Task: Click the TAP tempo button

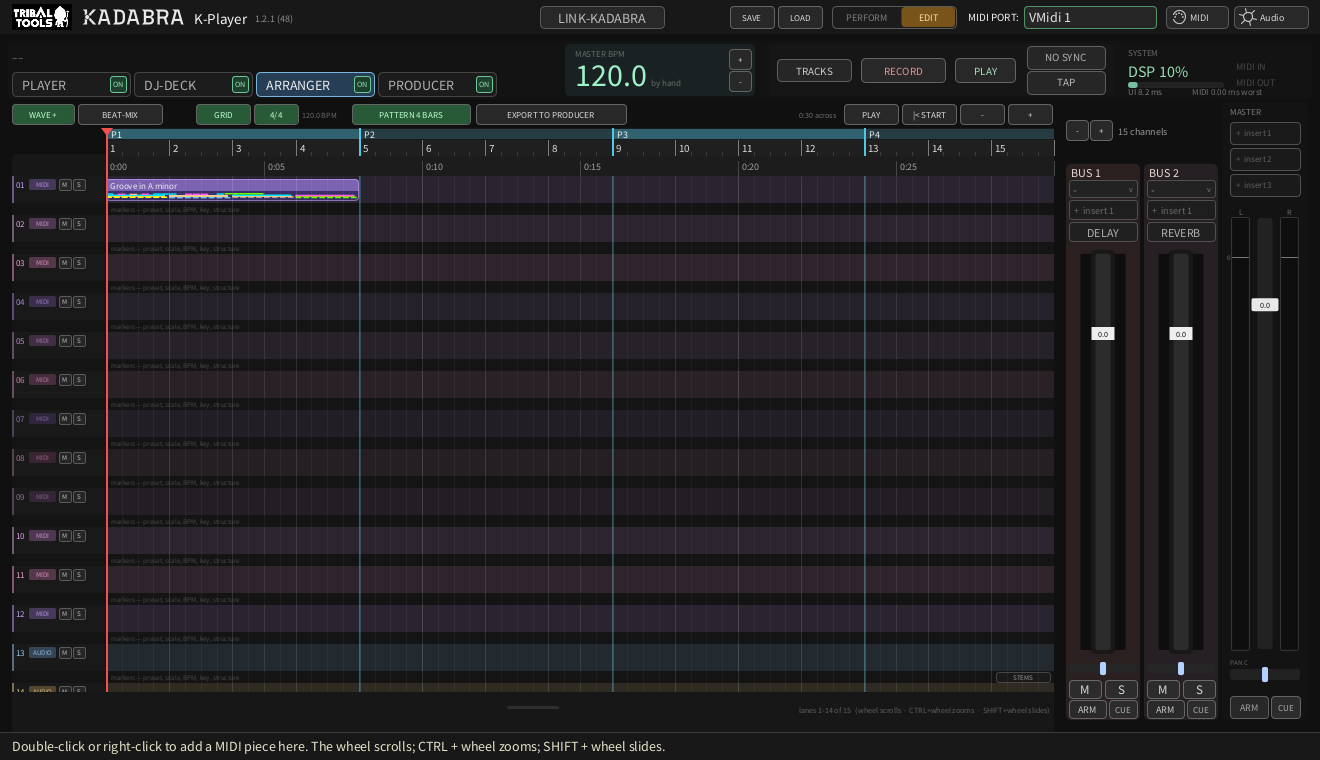Action: pos(1066,83)
